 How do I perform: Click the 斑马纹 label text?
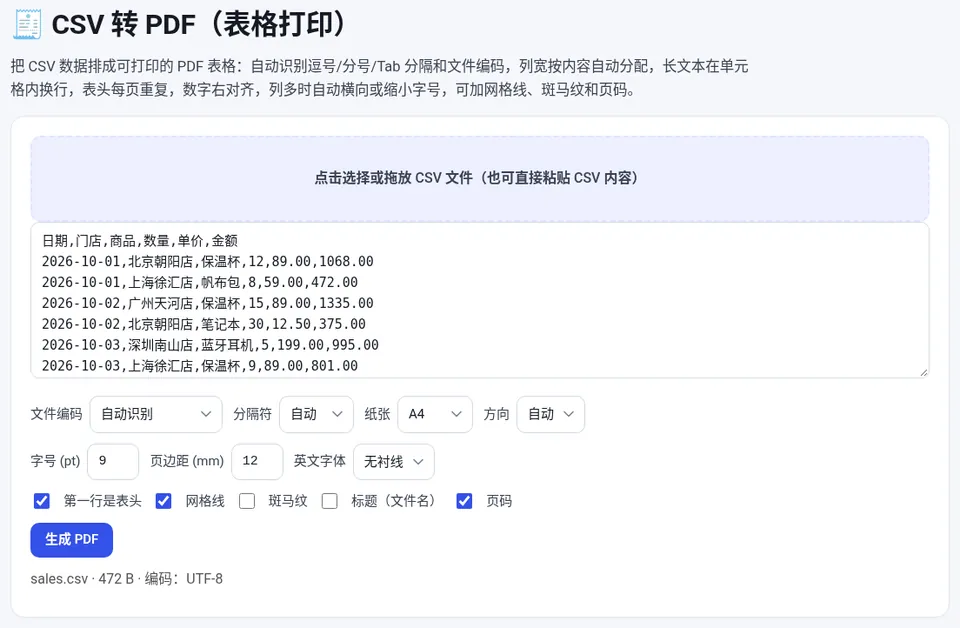pos(288,501)
